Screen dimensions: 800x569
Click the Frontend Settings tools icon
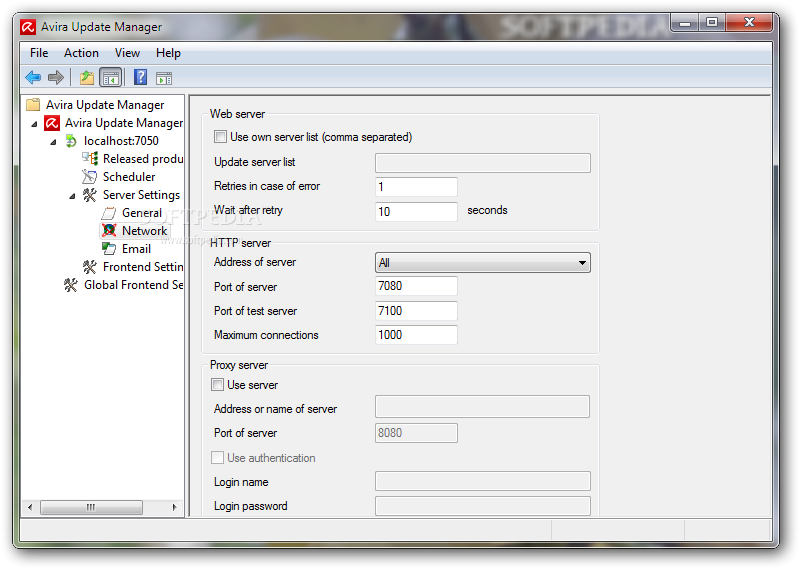[x=90, y=267]
